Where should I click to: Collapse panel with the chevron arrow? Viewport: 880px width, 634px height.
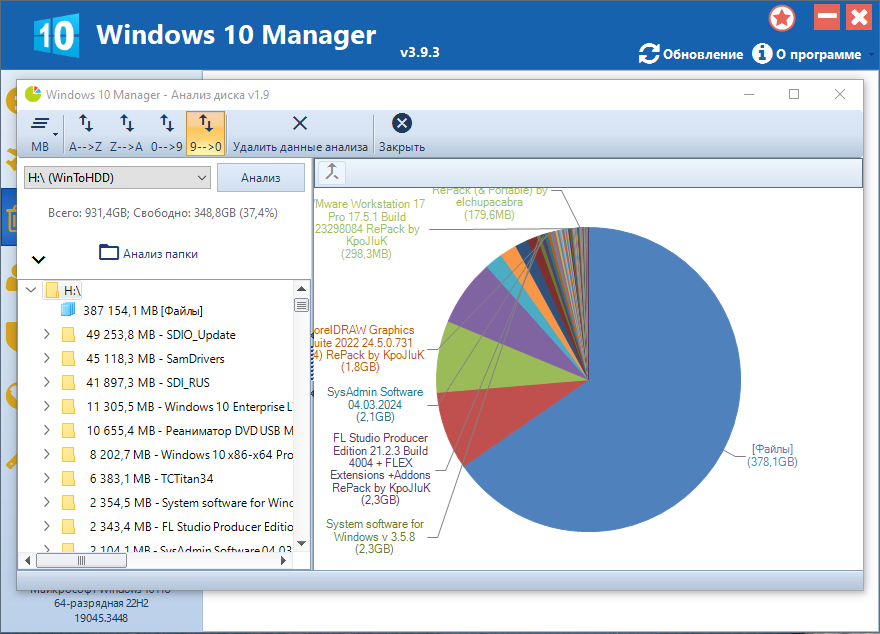coord(38,259)
